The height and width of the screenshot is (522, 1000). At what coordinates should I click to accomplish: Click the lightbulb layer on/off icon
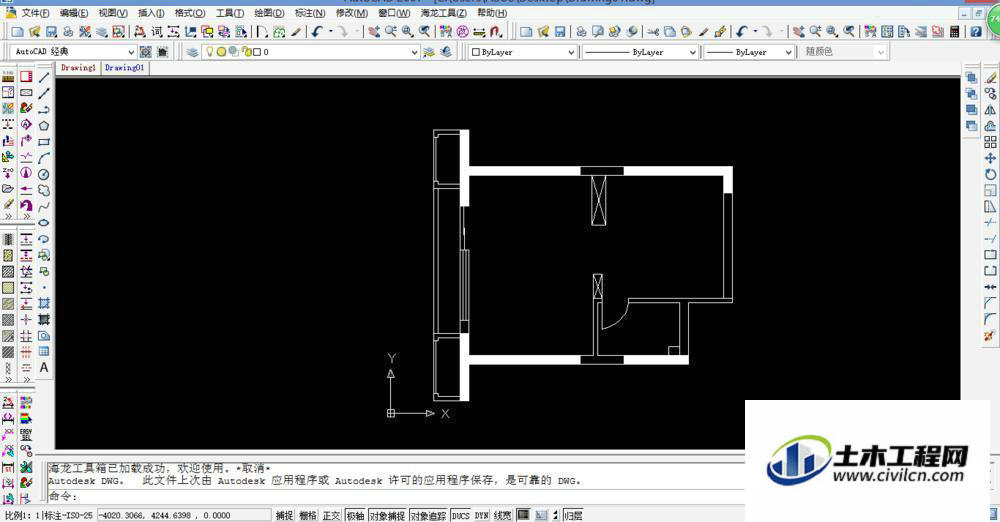coord(209,52)
